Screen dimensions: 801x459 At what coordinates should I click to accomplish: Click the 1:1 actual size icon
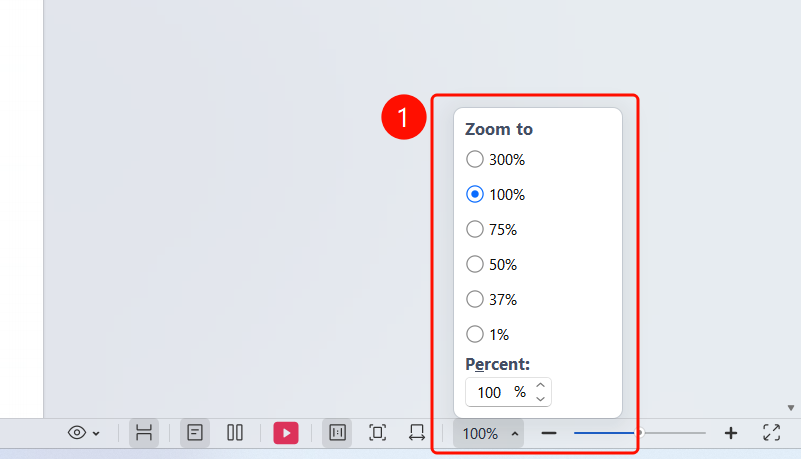point(337,433)
